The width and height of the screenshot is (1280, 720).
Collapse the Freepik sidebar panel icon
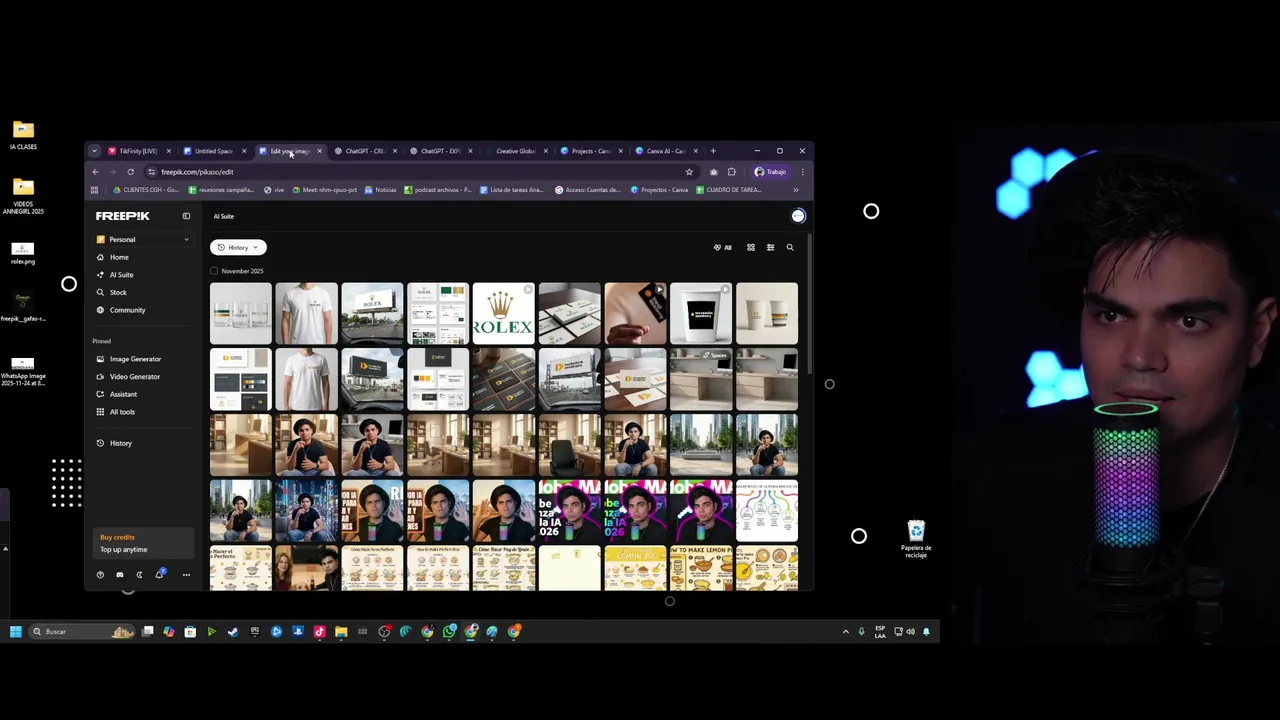click(186, 216)
